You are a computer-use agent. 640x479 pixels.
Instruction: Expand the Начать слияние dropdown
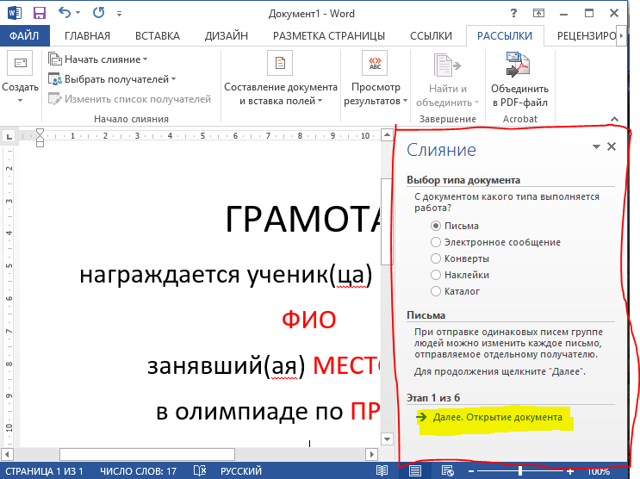tap(98, 60)
